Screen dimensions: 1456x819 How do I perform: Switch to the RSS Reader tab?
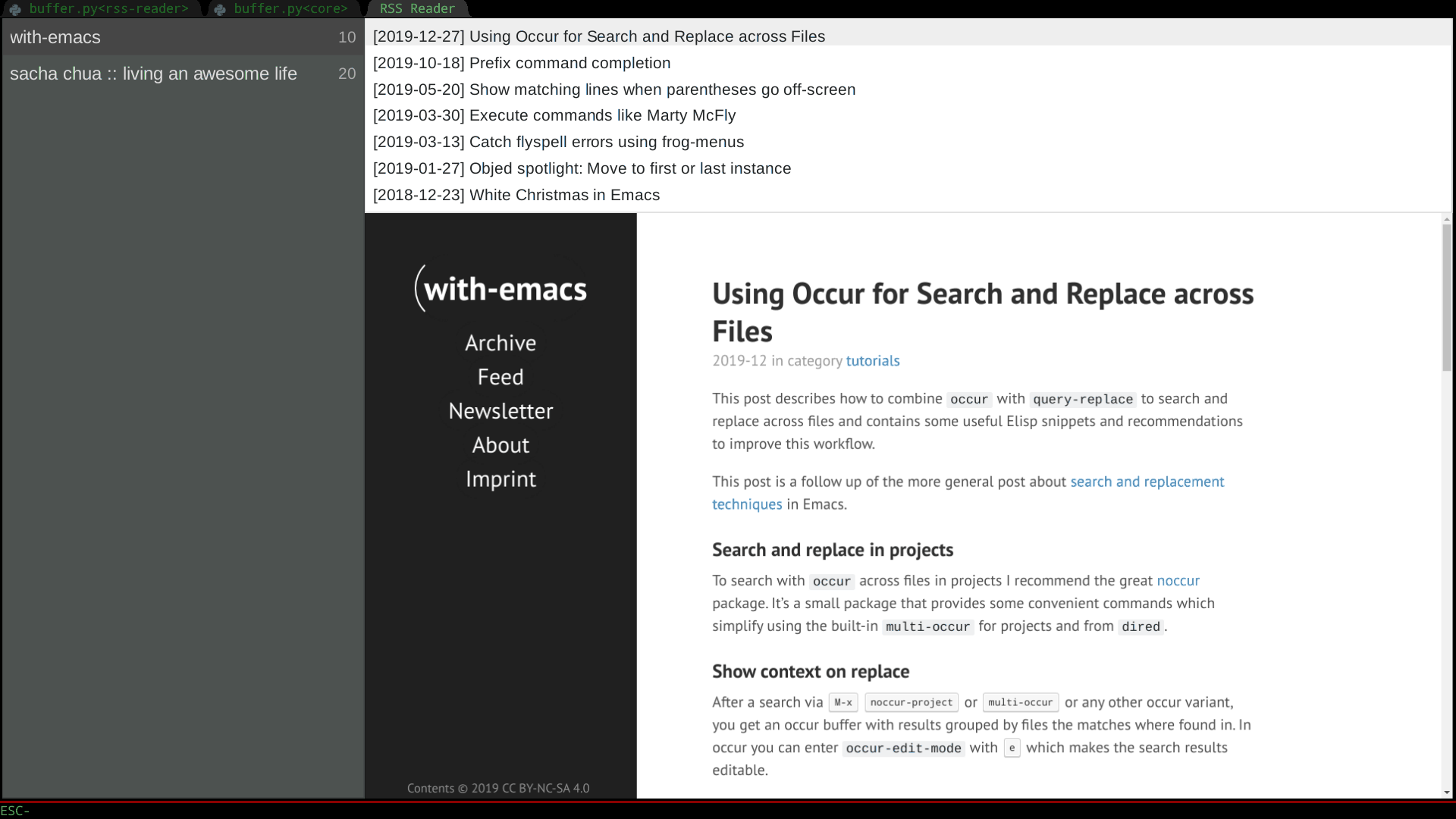tap(416, 9)
